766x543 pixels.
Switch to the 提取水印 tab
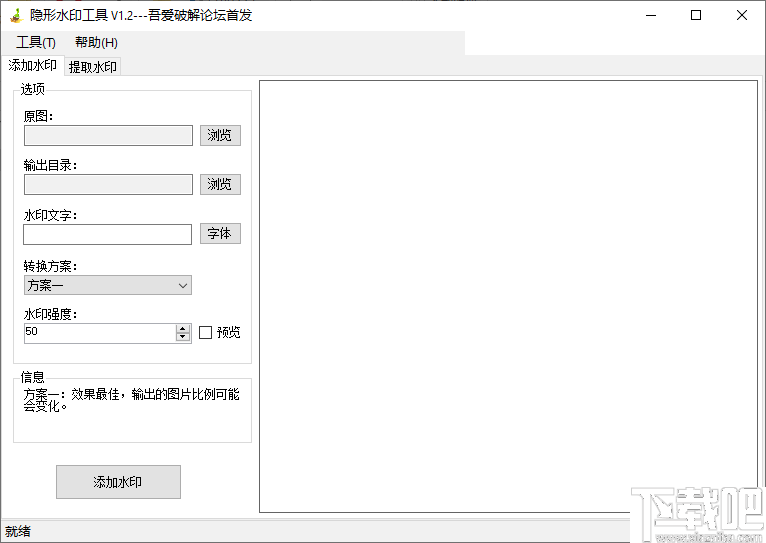(92, 67)
